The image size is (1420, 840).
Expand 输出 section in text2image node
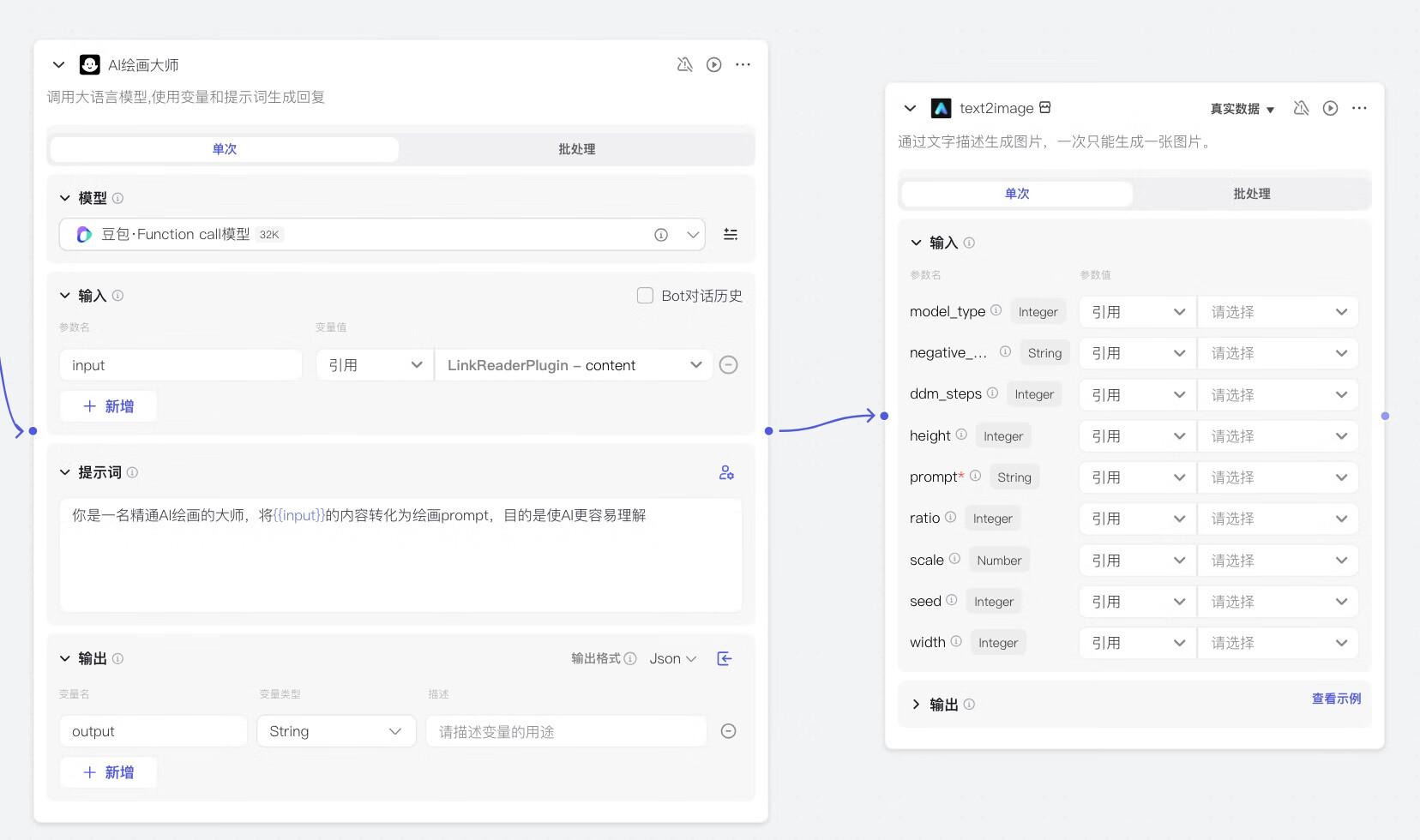pos(916,705)
